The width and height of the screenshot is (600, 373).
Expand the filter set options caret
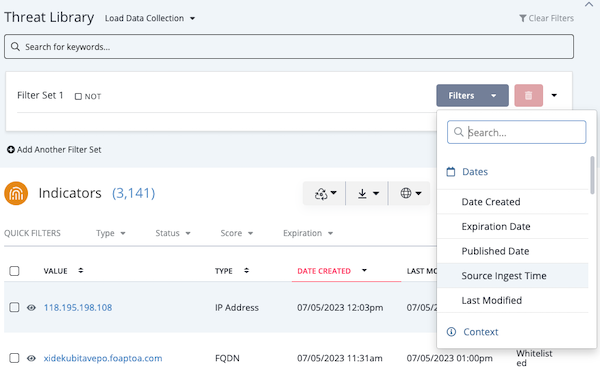(554, 95)
